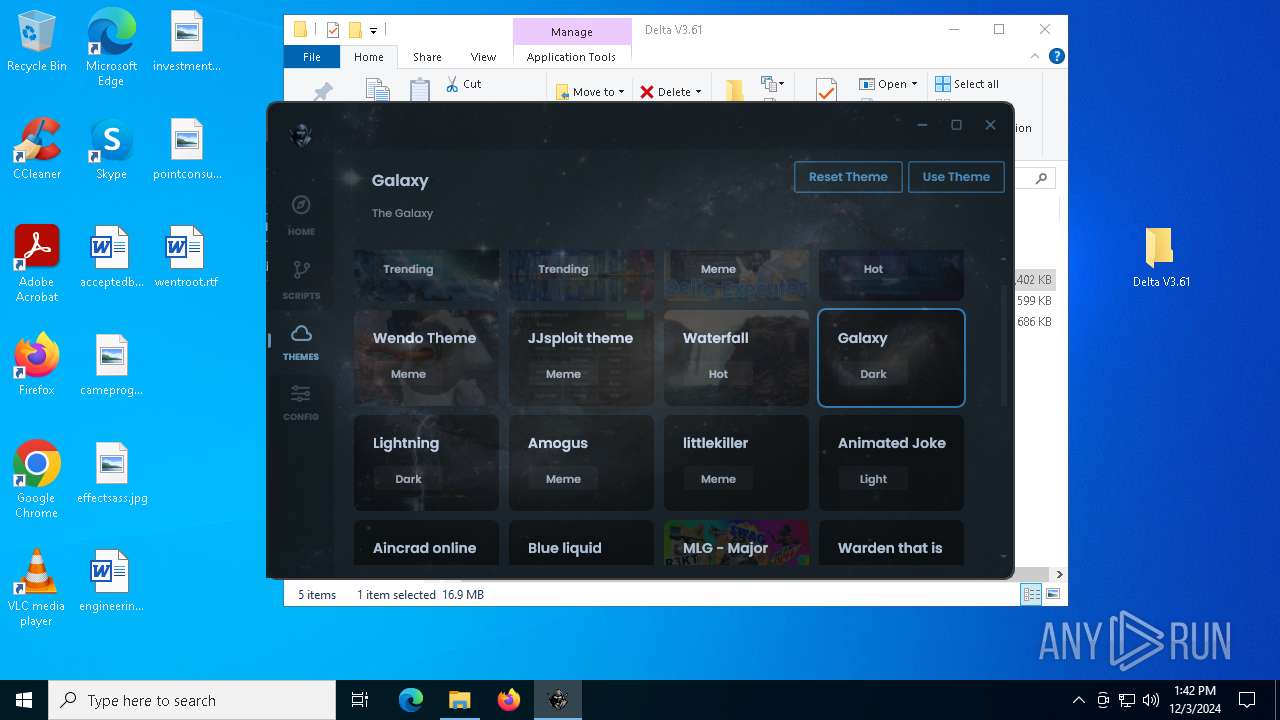This screenshot has height=720, width=1280.
Task: Click the Hot tag on Waterfall card
Action: point(718,374)
